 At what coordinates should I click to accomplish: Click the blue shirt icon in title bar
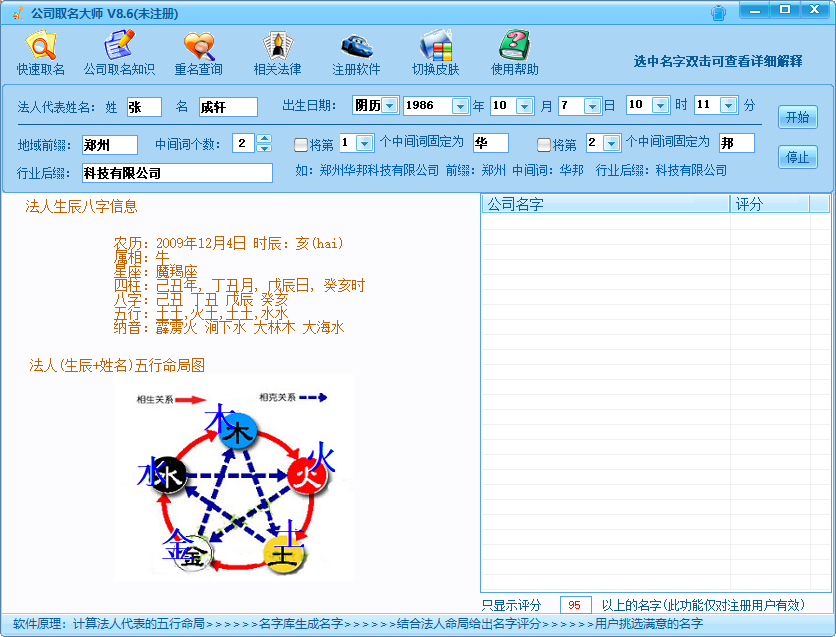click(x=719, y=12)
